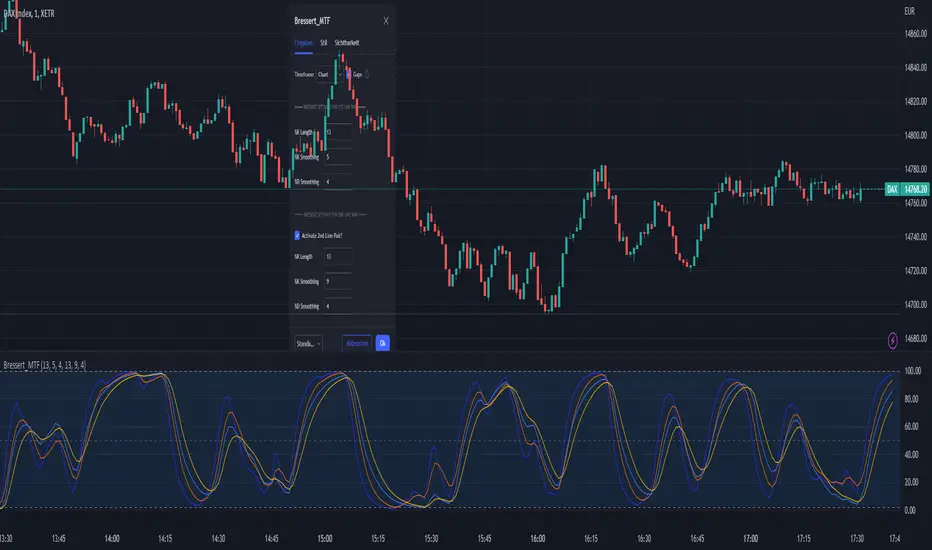Switch to the Eingaben tab
Screen dimensions: 932x550
pos(303,44)
